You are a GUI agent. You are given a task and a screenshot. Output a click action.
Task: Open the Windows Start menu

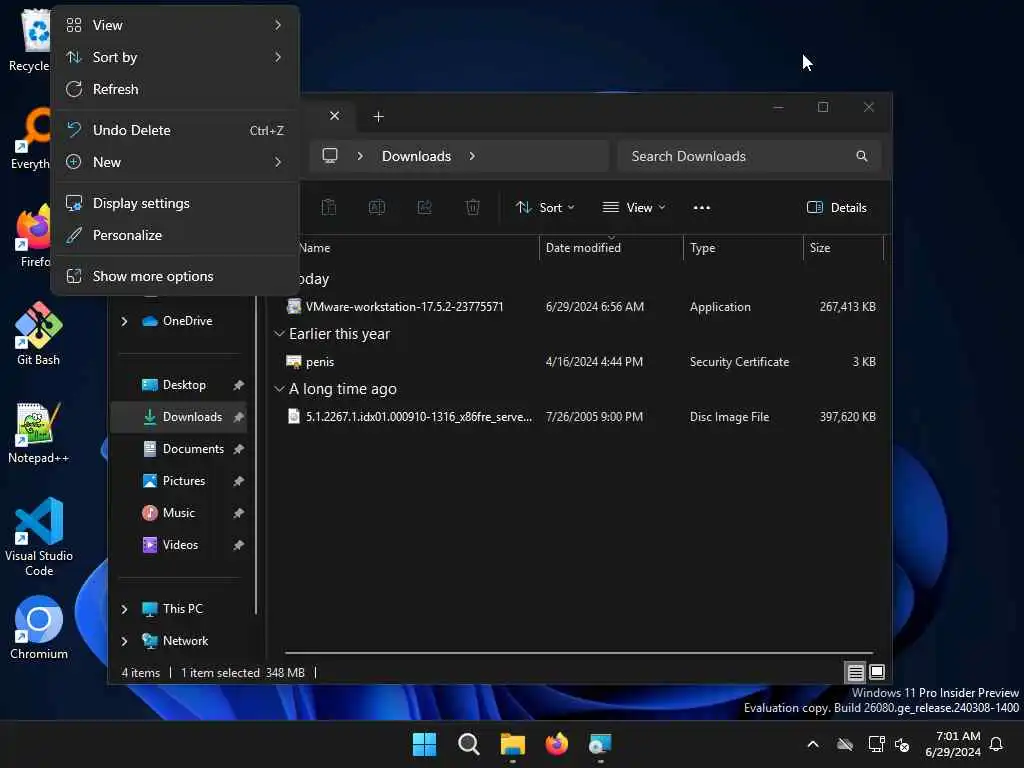click(x=424, y=744)
